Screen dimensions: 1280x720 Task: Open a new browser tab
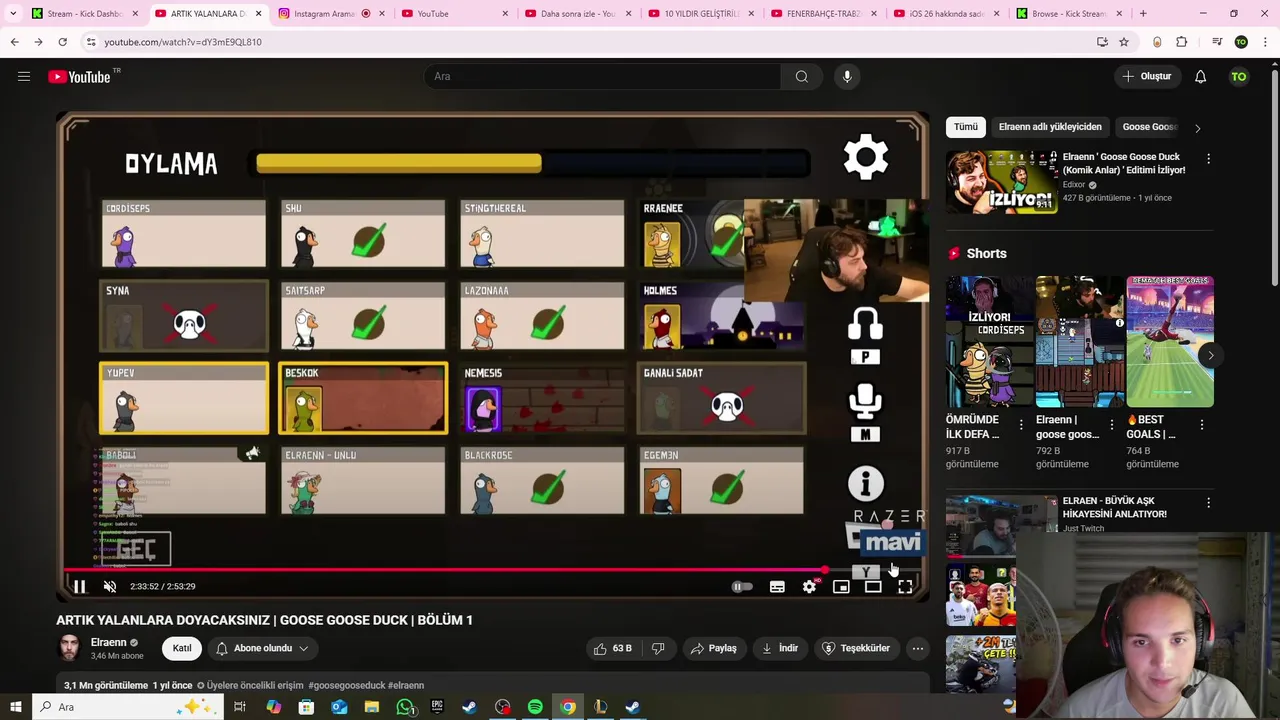point(1143,13)
